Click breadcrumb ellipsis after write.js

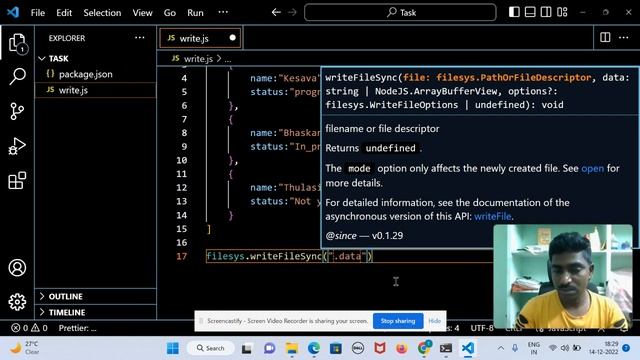(227, 59)
